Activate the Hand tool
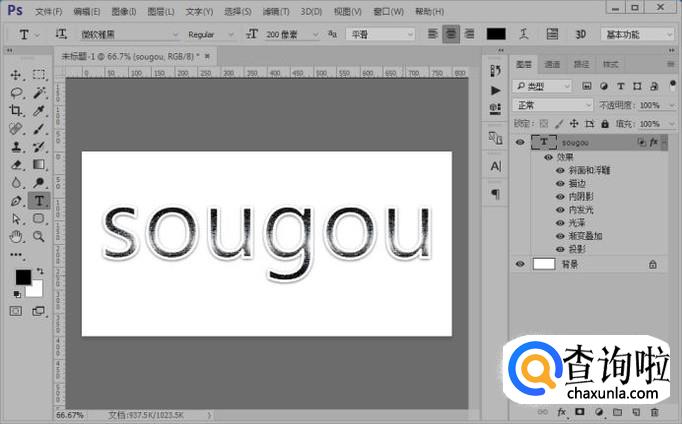Viewport: 682px width, 424px height. tap(16, 237)
